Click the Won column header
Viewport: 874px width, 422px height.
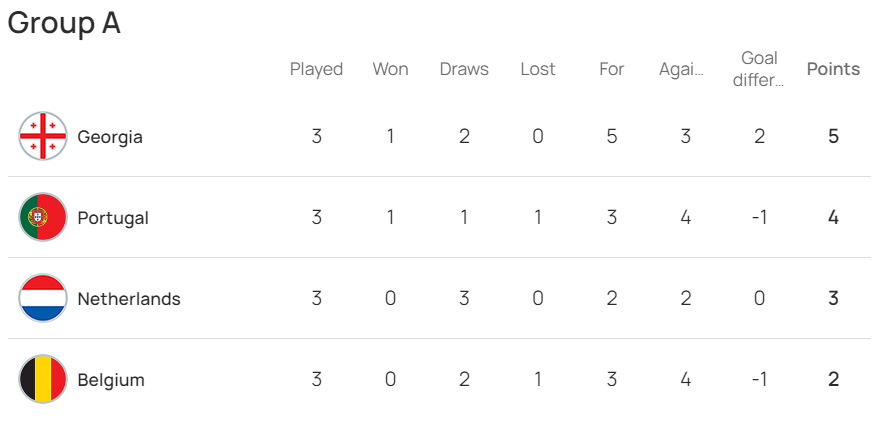click(390, 69)
